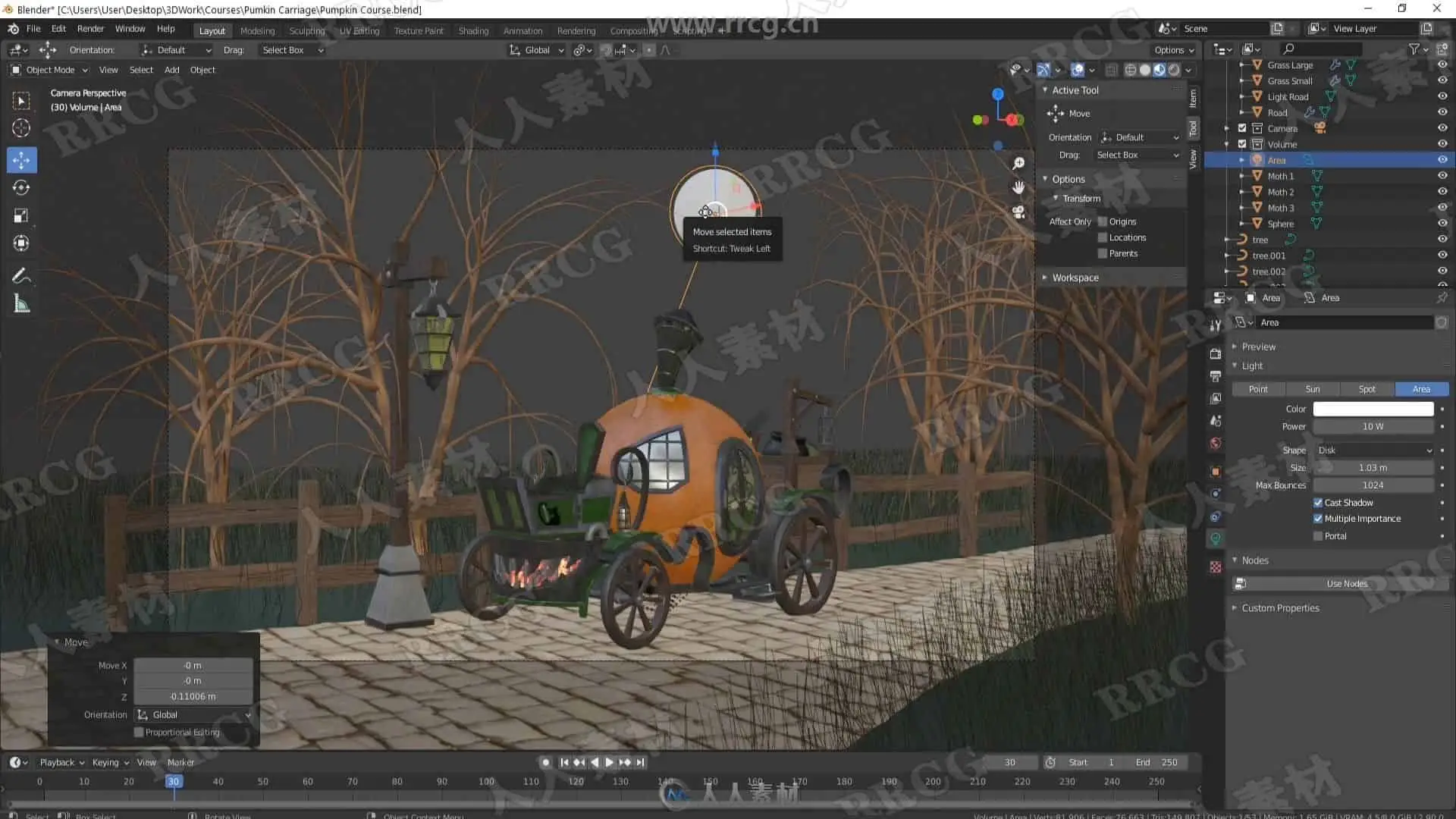
Task: Select the Scale tool in left toolbar
Action: coord(21,215)
